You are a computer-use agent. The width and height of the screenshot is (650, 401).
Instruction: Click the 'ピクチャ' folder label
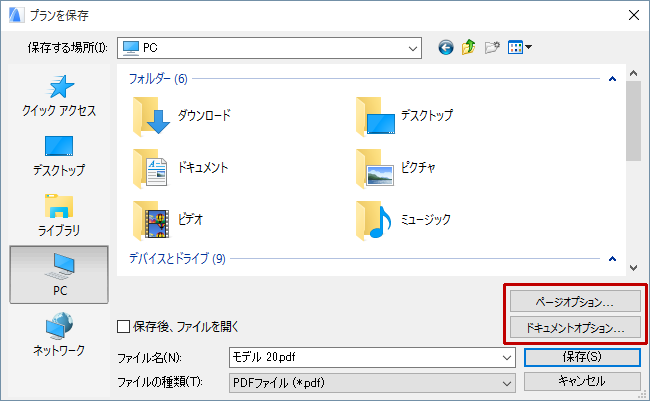point(418,167)
